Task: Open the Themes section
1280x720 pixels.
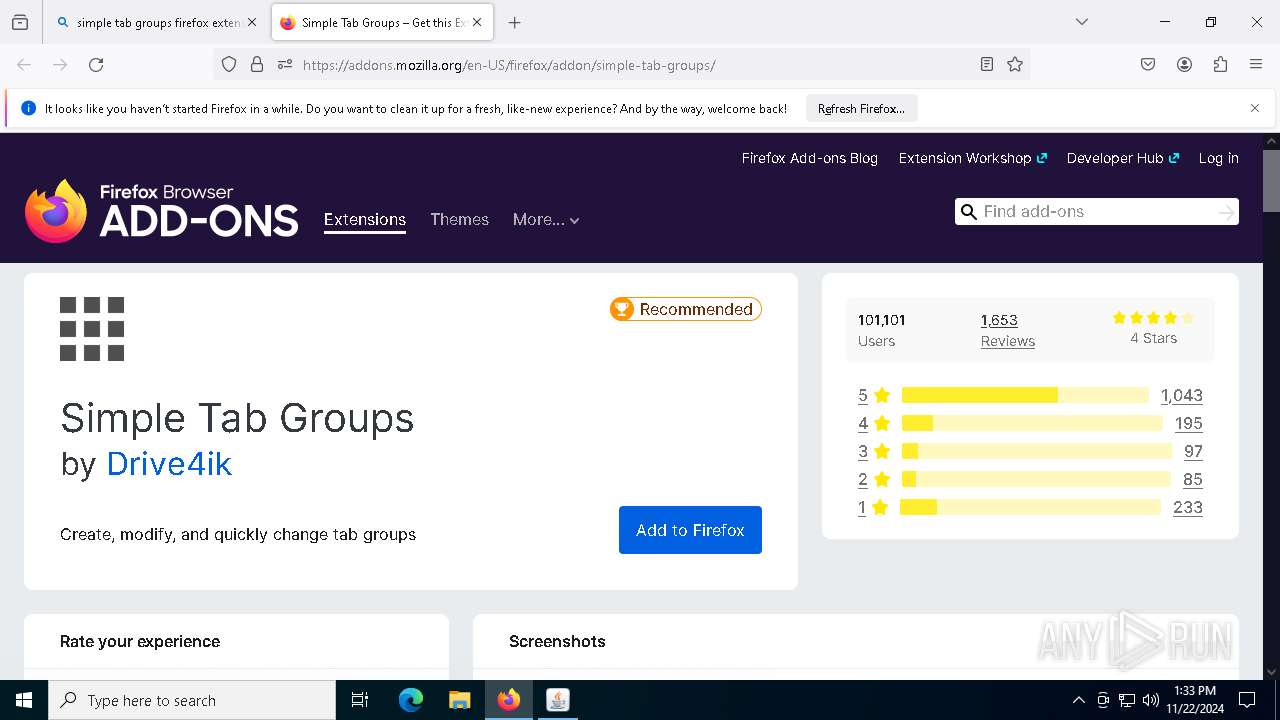Action: [459, 220]
